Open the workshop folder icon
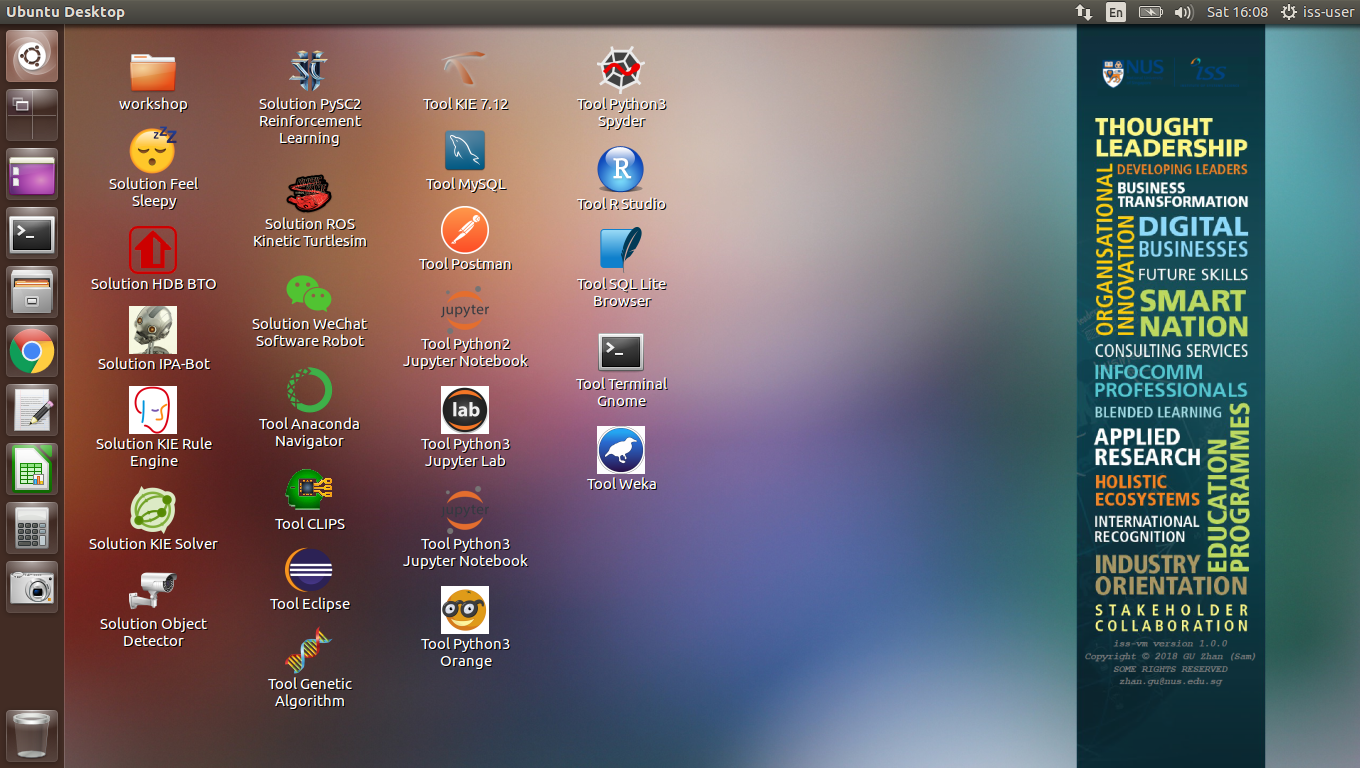 pos(153,72)
